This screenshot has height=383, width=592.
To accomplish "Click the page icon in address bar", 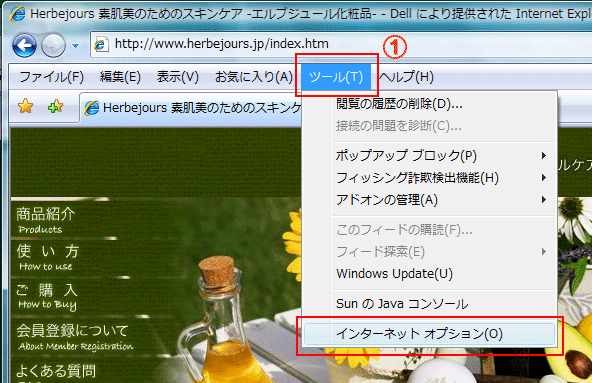I will tap(101, 44).
